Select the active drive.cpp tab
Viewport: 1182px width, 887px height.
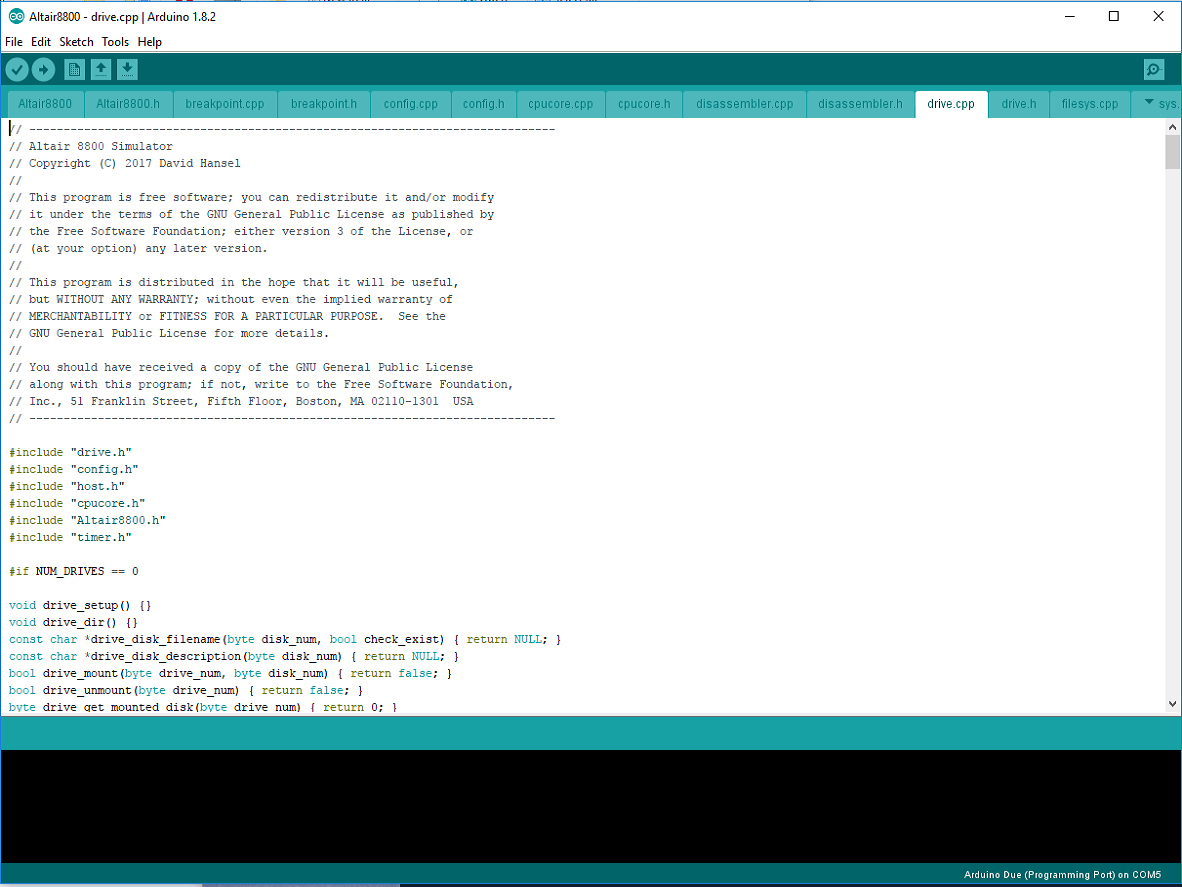point(951,104)
